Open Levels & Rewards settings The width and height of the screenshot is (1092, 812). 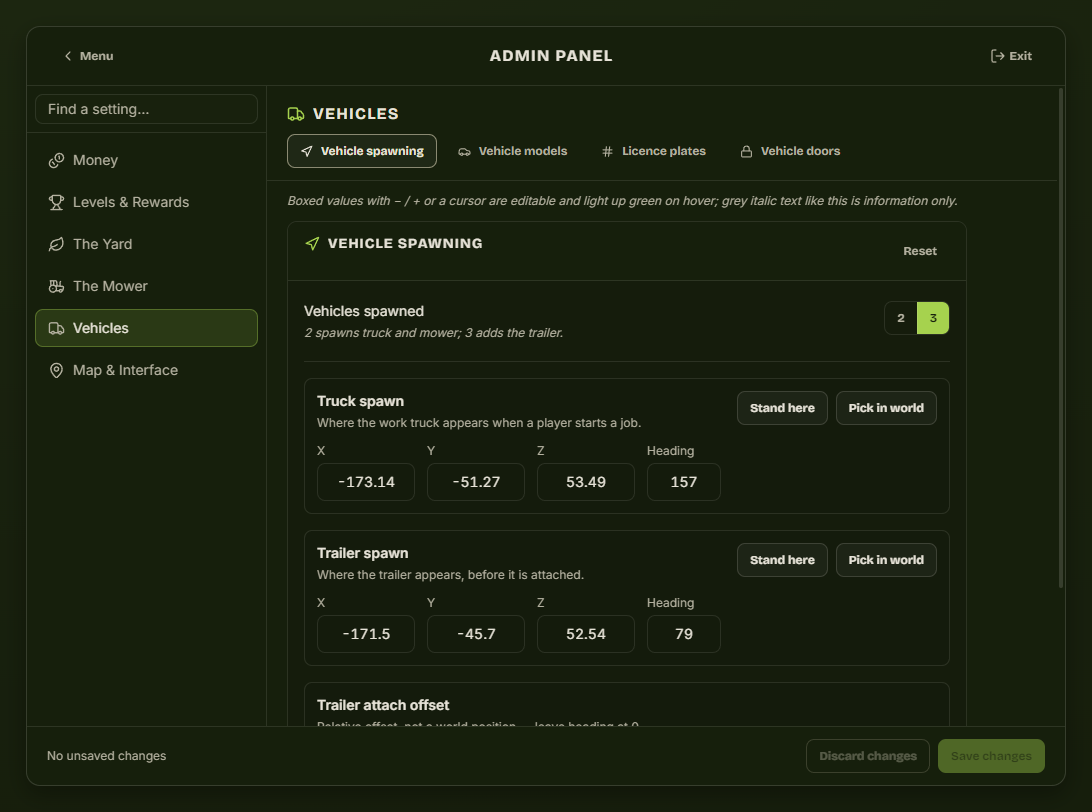[146, 202]
